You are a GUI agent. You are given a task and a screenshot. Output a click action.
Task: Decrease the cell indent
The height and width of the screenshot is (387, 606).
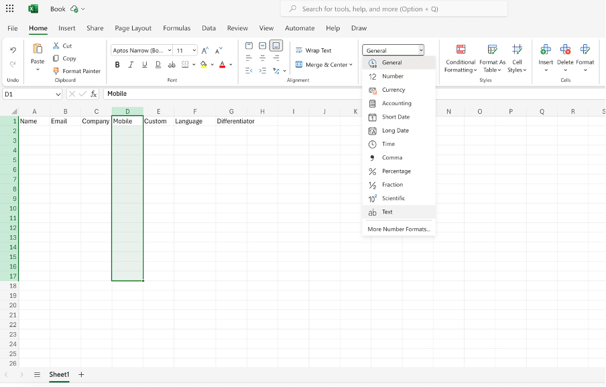[x=249, y=70]
